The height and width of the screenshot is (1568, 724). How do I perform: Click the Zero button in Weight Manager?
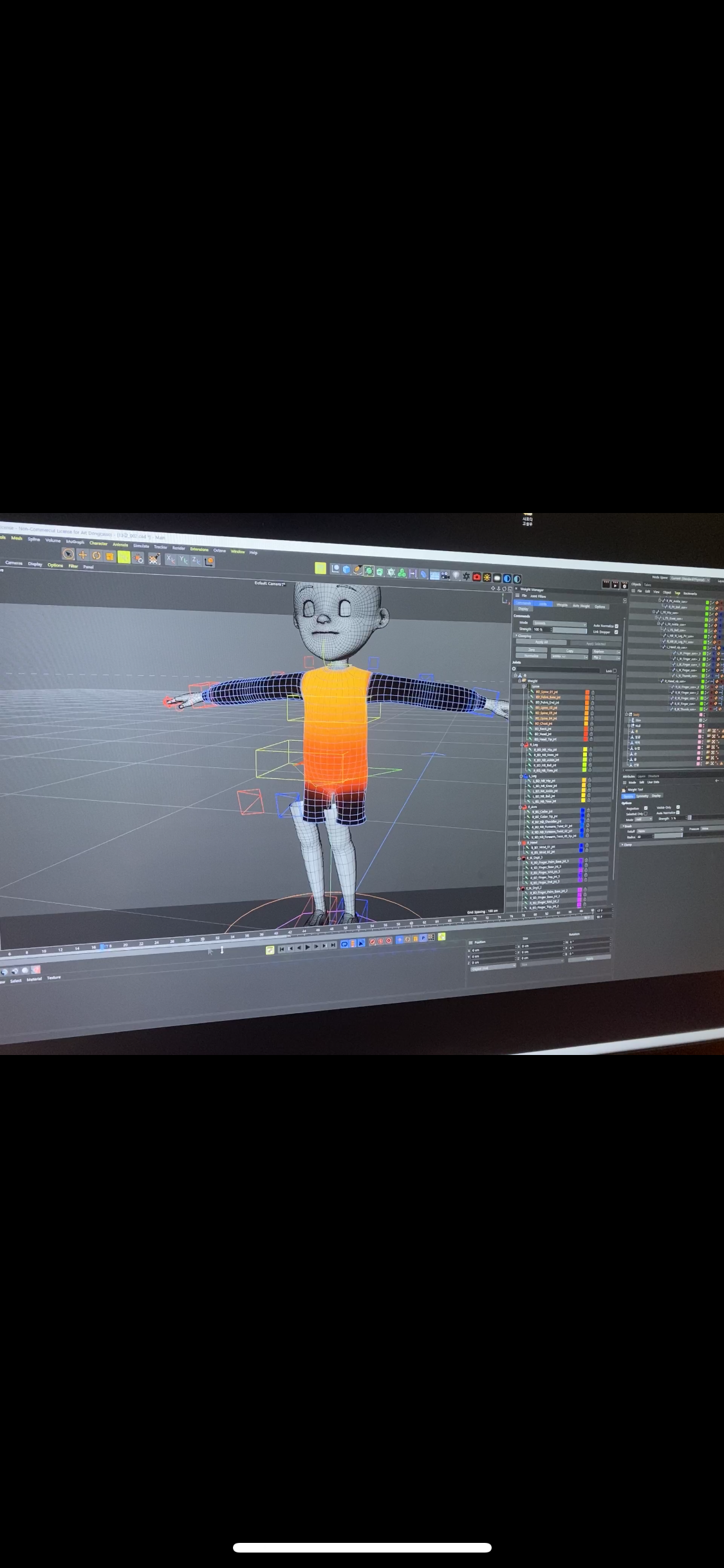point(531,649)
